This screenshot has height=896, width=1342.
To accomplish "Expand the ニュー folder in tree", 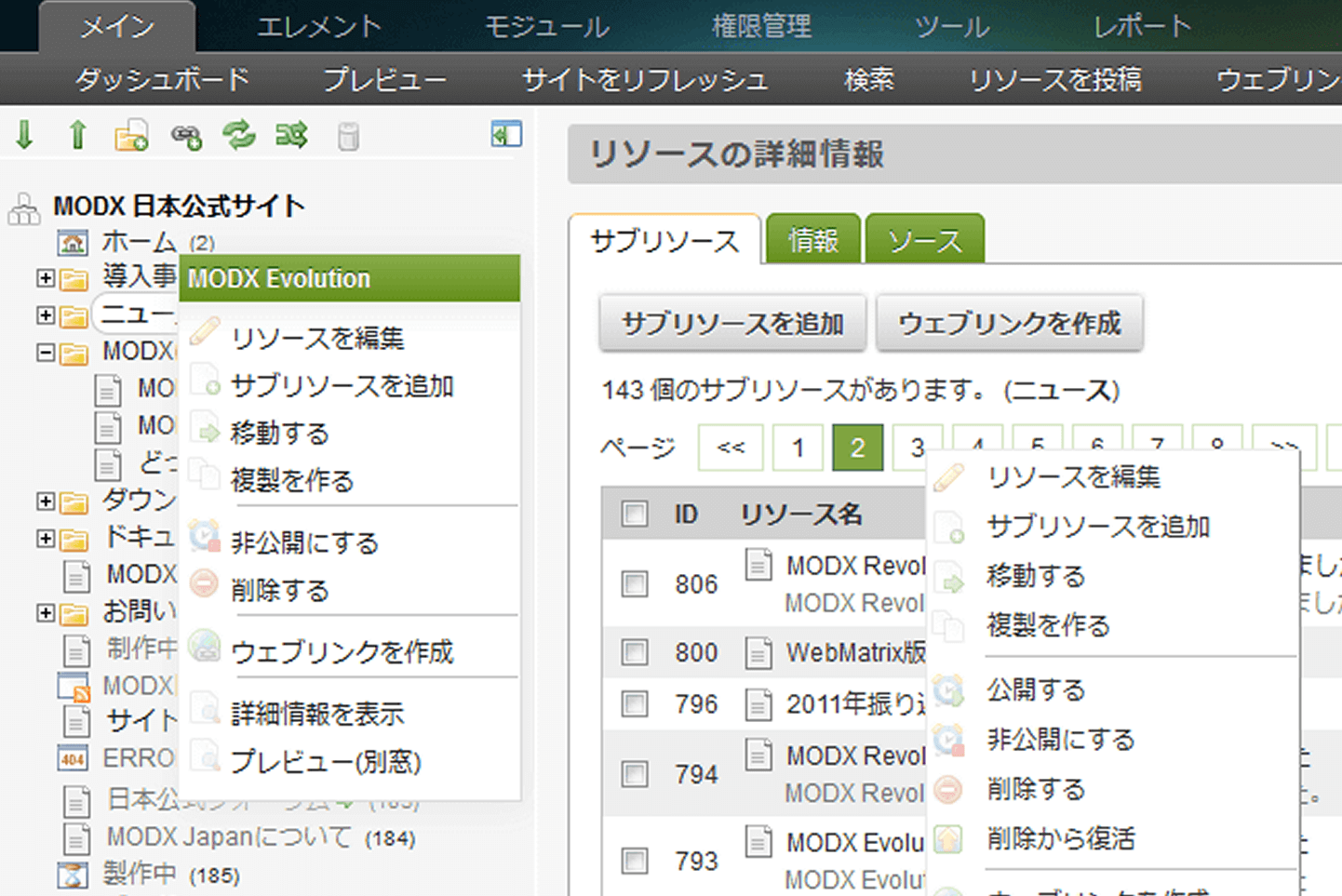I will tap(46, 315).
